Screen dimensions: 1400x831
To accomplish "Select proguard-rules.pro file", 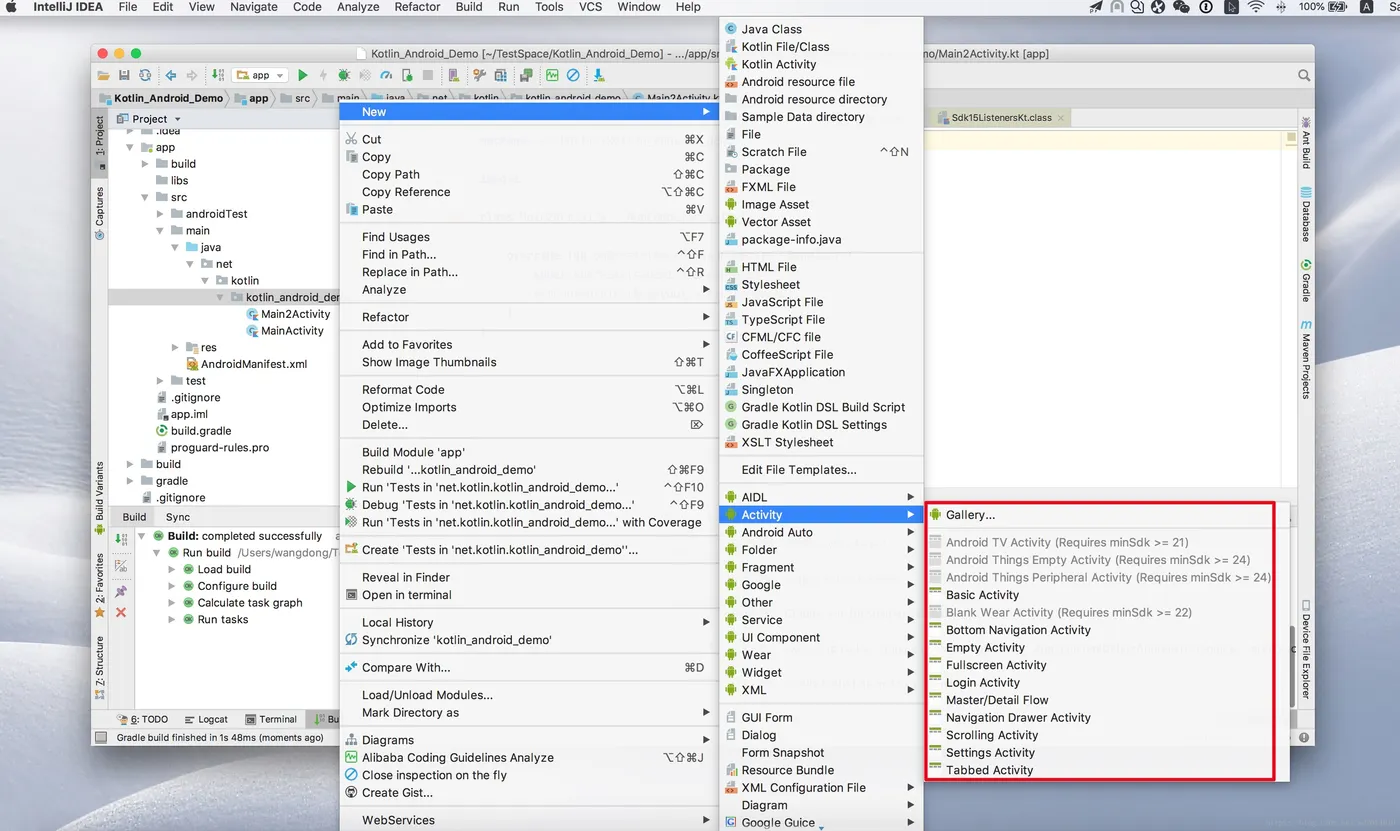I will (x=212, y=448).
